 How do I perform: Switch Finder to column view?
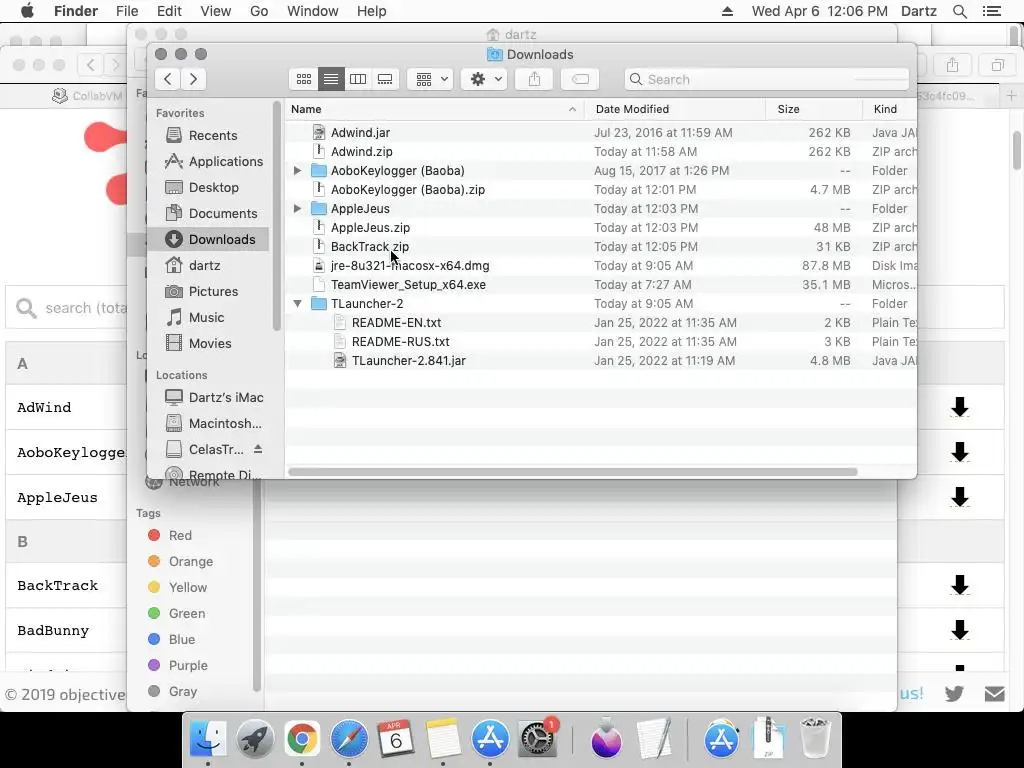(358, 79)
